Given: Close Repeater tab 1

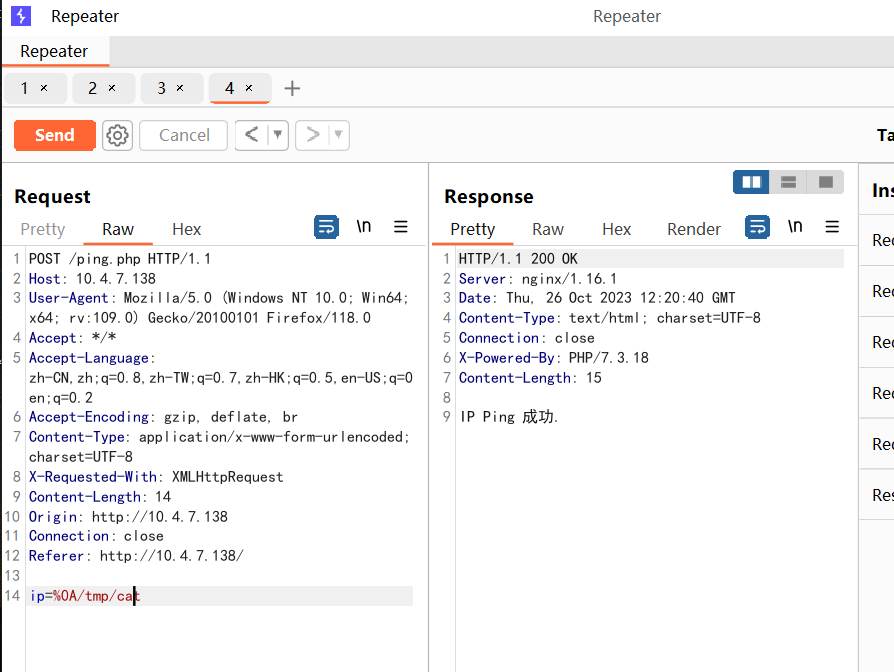Looking at the screenshot, I should [x=44, y=88].
